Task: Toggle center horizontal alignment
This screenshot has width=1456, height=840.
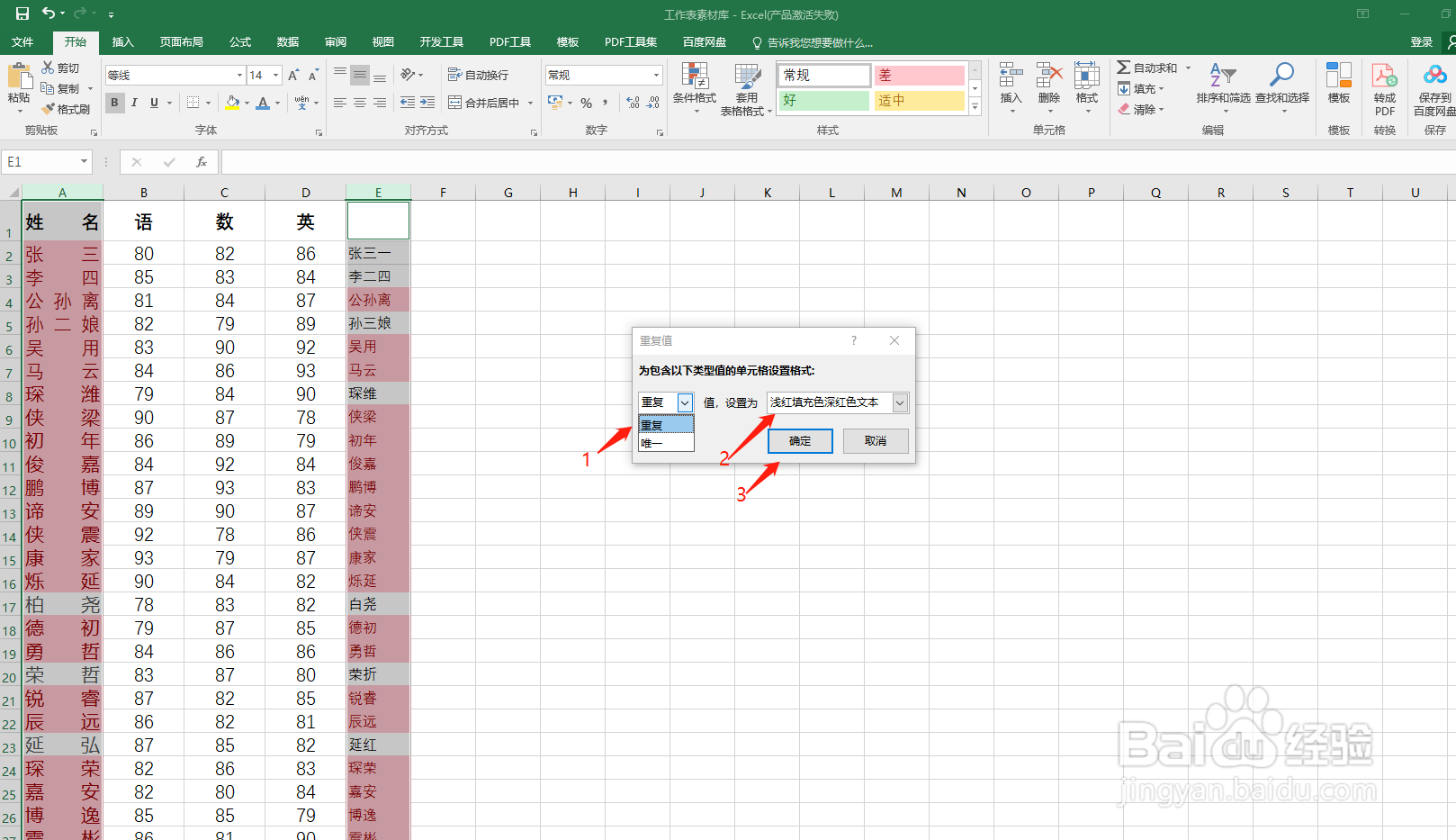Action: [360, 103]
